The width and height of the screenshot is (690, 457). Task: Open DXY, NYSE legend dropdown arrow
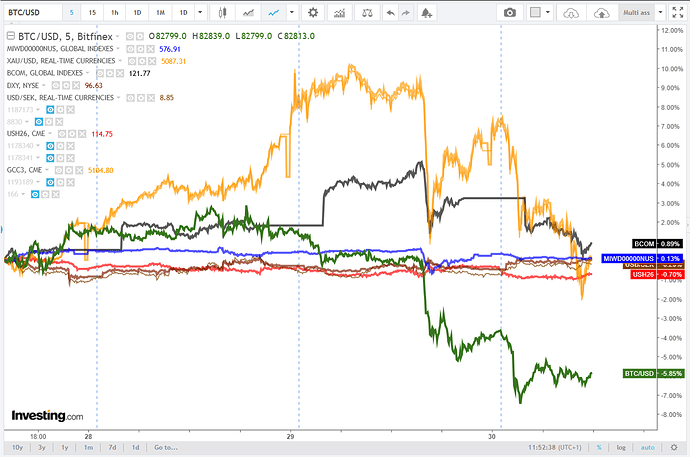pos(44,85)
